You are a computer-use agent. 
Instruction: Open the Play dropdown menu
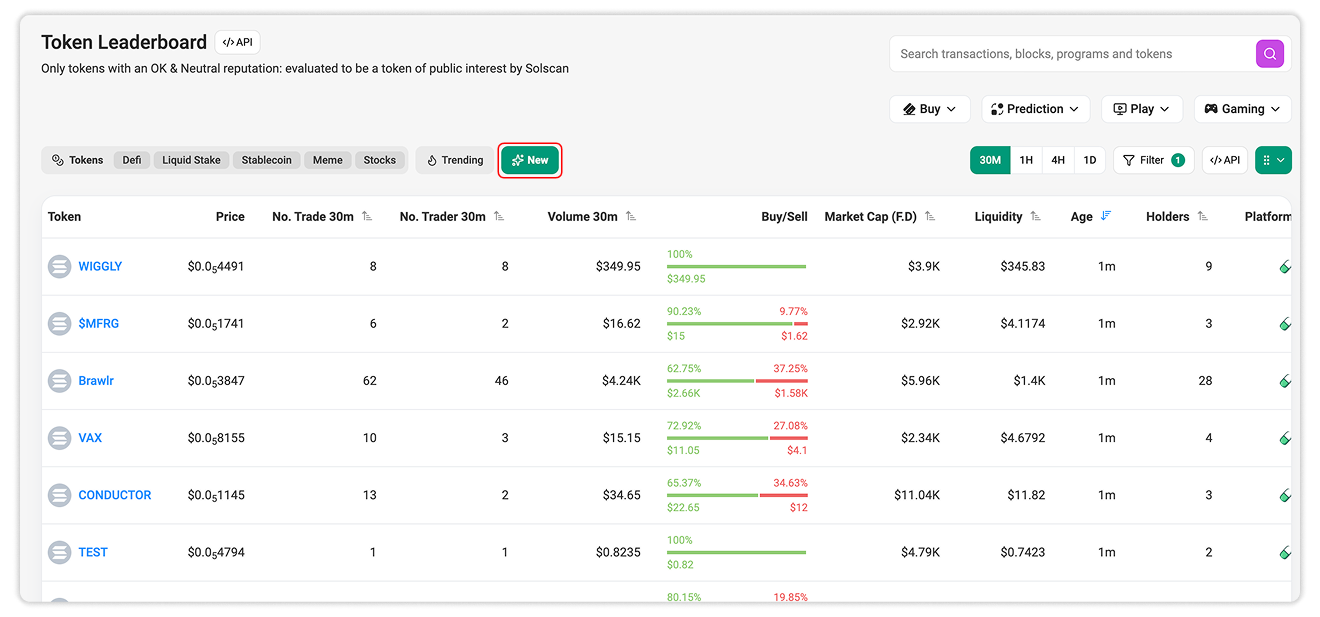tap(1142, 109)
